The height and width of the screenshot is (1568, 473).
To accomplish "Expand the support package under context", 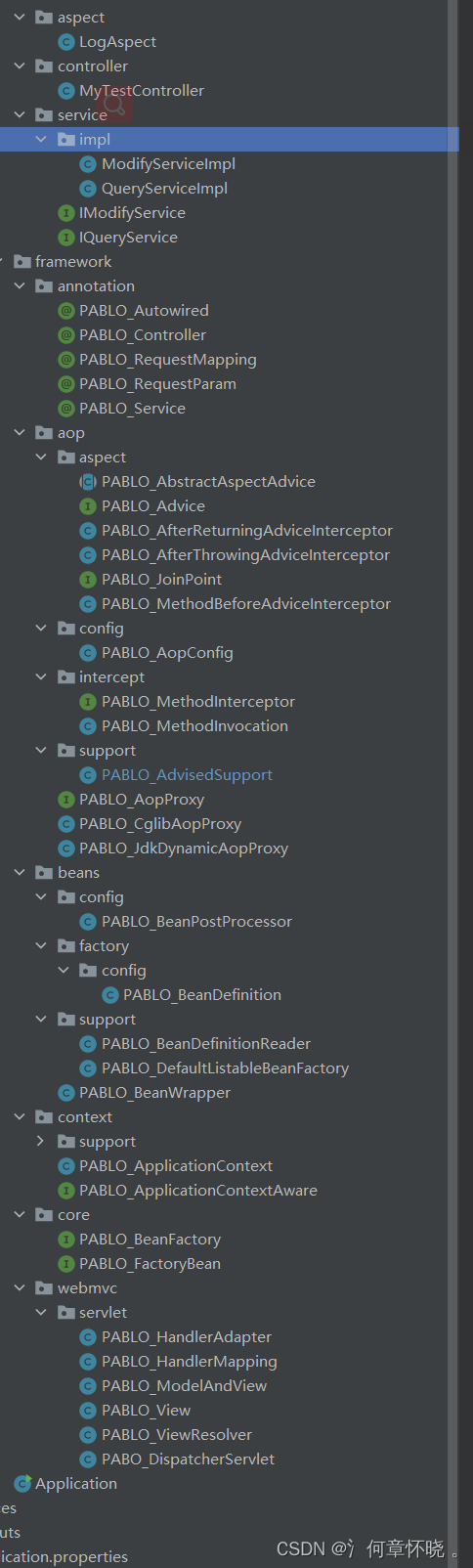I will click(x=41, y=1142).
